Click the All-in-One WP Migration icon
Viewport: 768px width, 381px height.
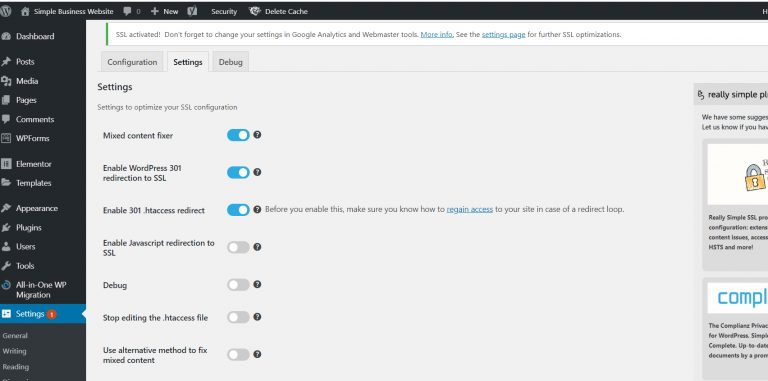point(6,285)
